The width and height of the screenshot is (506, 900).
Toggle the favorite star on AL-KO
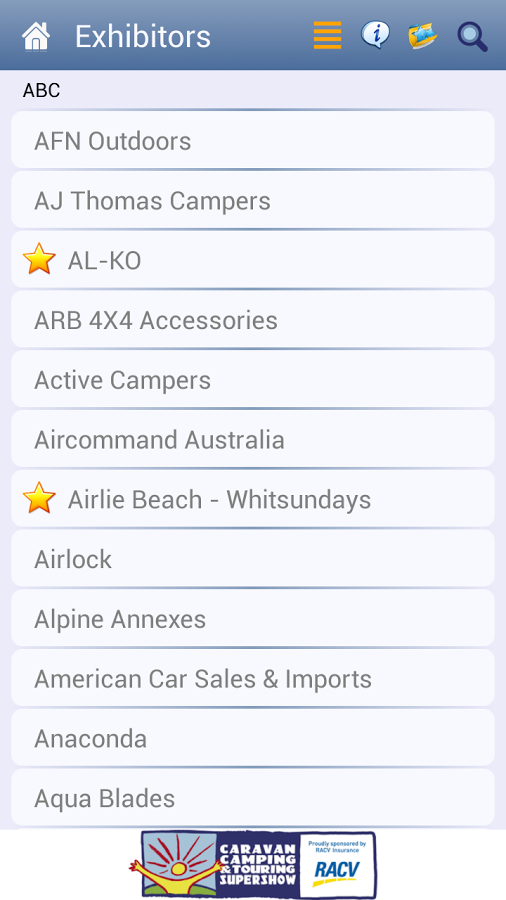(39, 259)
